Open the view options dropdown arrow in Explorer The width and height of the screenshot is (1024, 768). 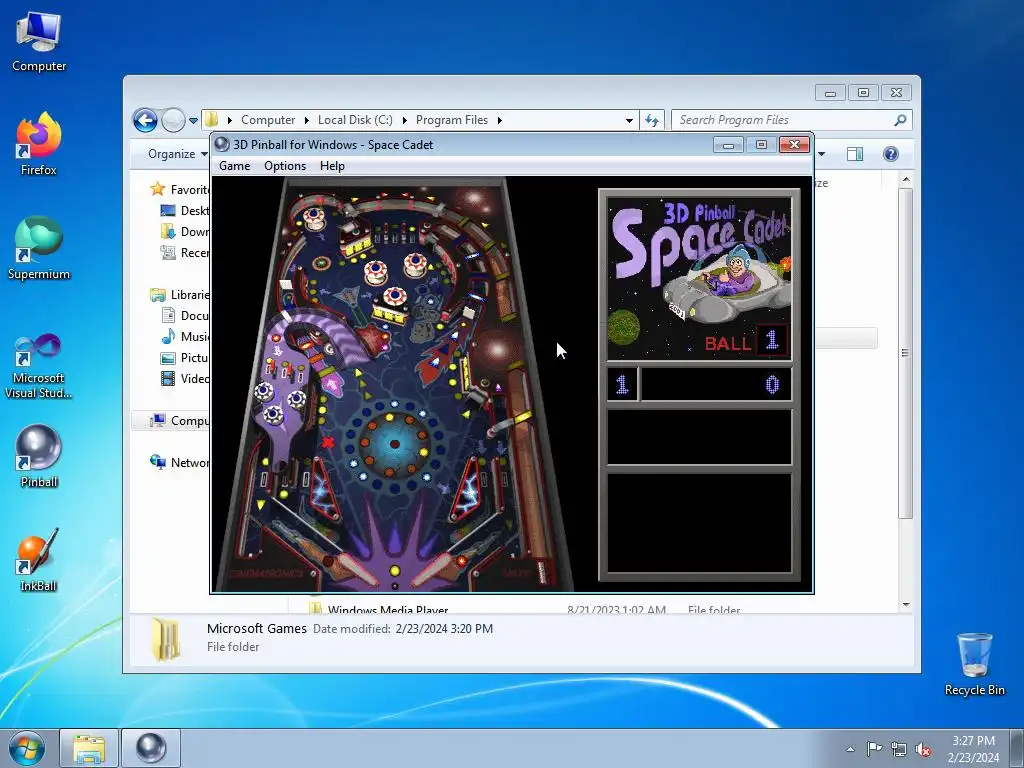pos(822,154)
